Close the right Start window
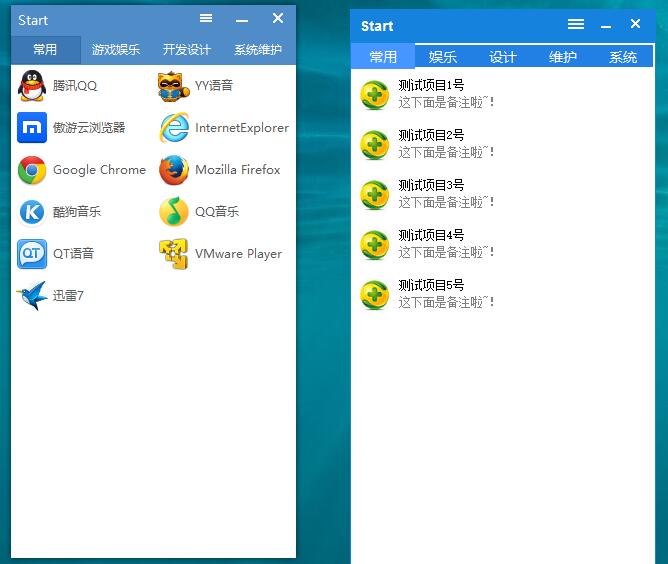Screen dimensions: 668x564 tap(635, 24)
